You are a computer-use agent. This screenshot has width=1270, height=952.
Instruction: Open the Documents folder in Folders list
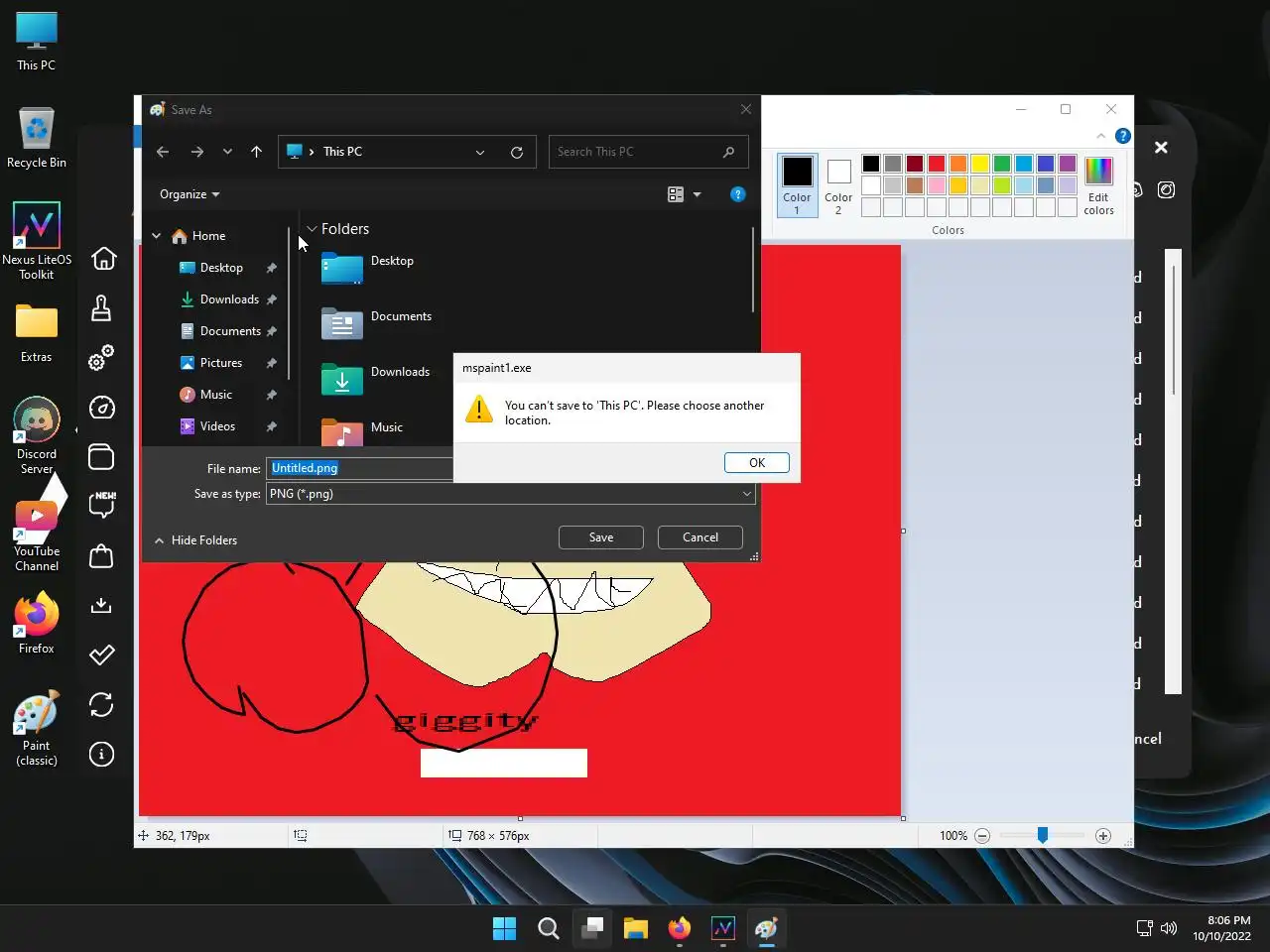[376, 323]
